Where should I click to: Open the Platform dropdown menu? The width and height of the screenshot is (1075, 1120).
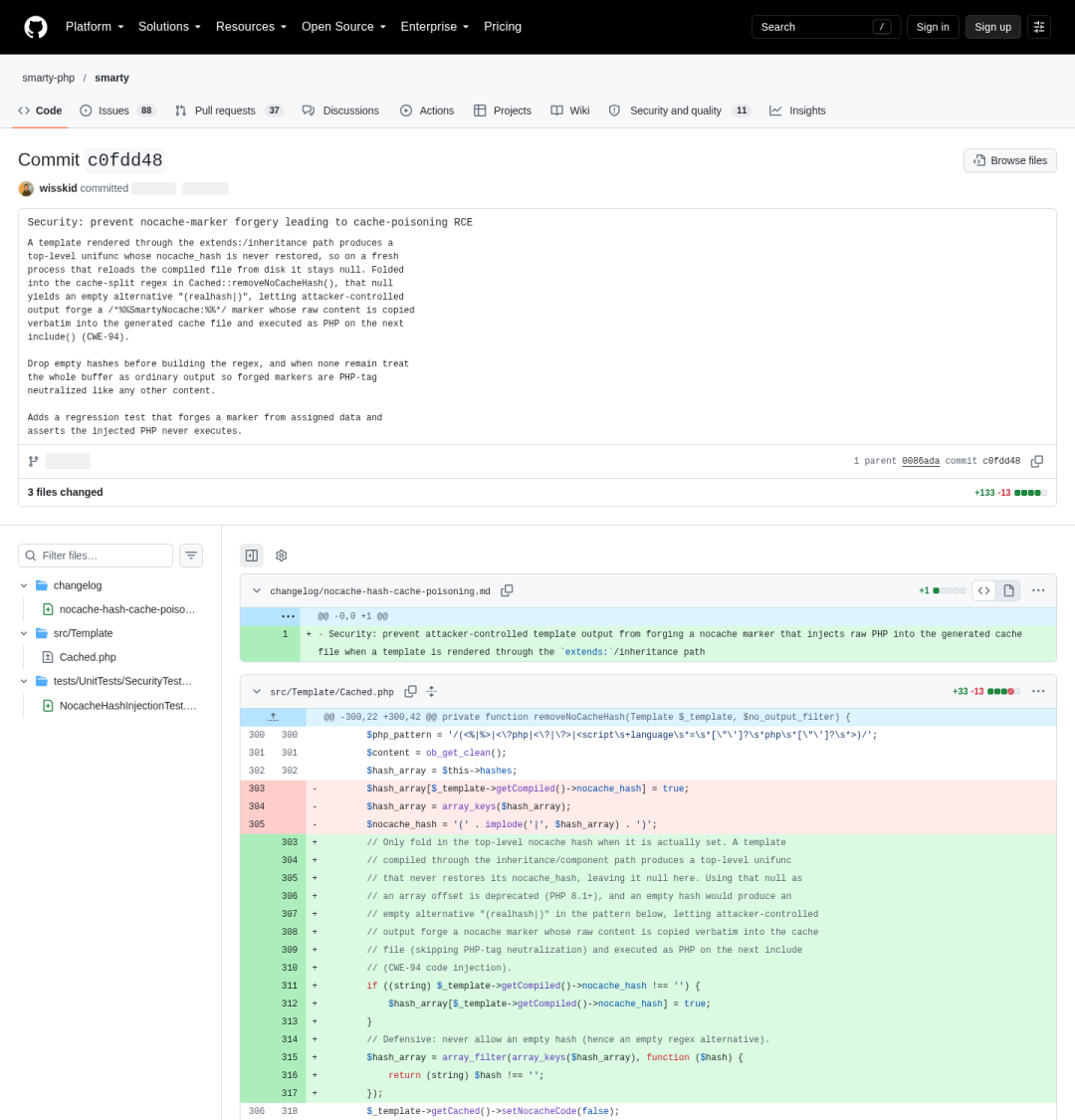(95, 27)
